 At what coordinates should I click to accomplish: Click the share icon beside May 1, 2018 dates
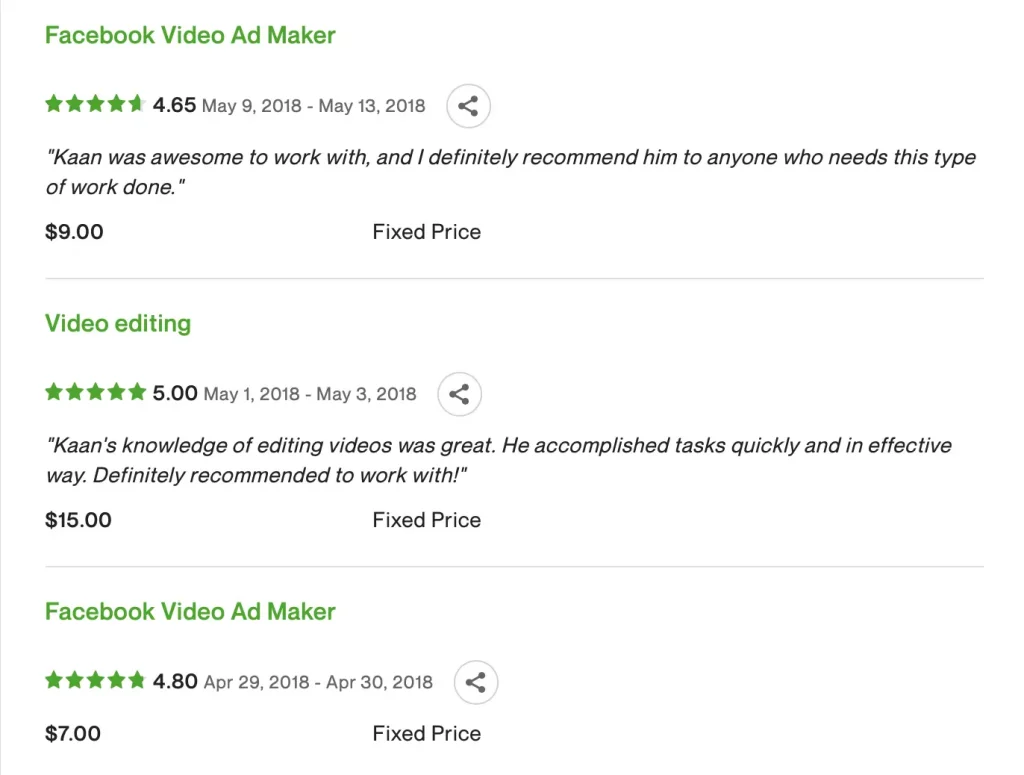pos(460,394)
